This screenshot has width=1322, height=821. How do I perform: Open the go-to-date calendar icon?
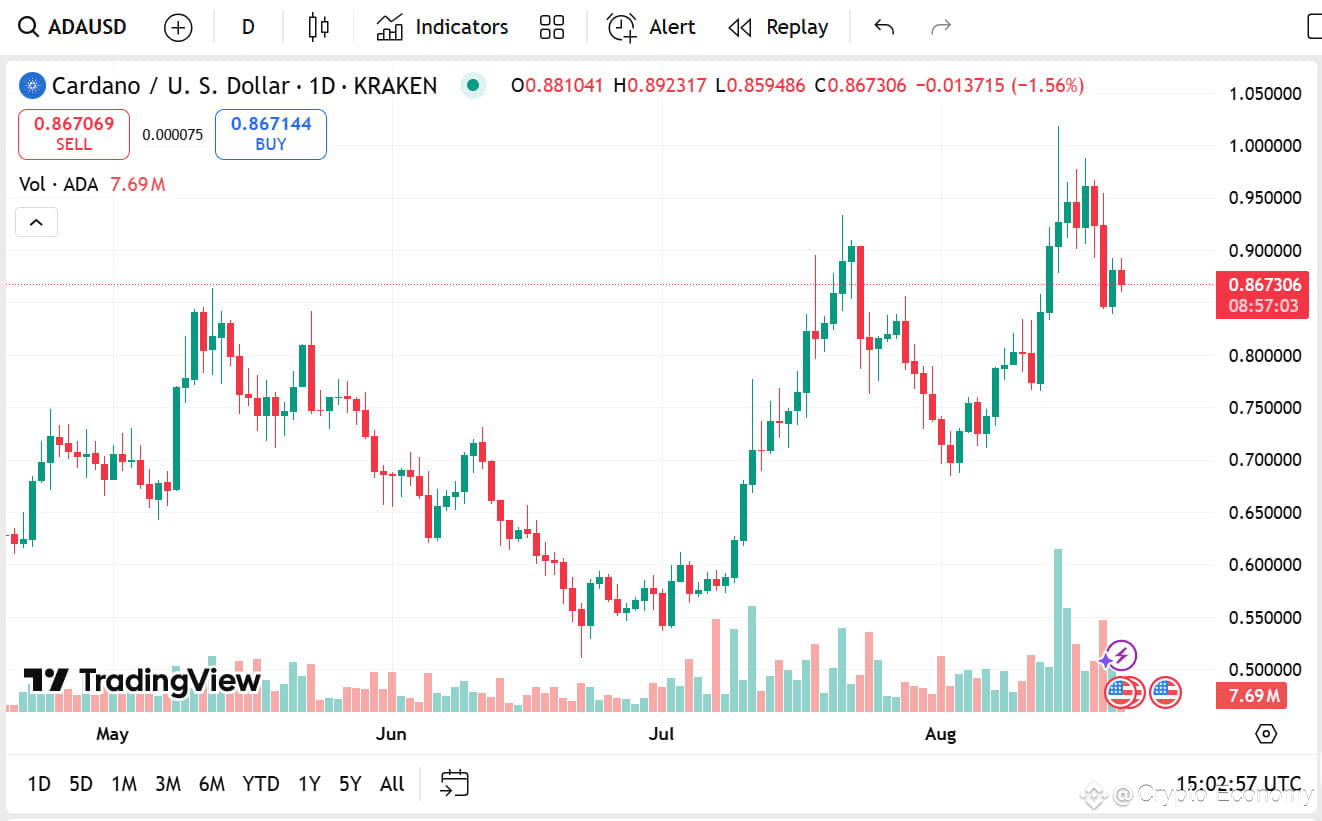coord(454,783)
